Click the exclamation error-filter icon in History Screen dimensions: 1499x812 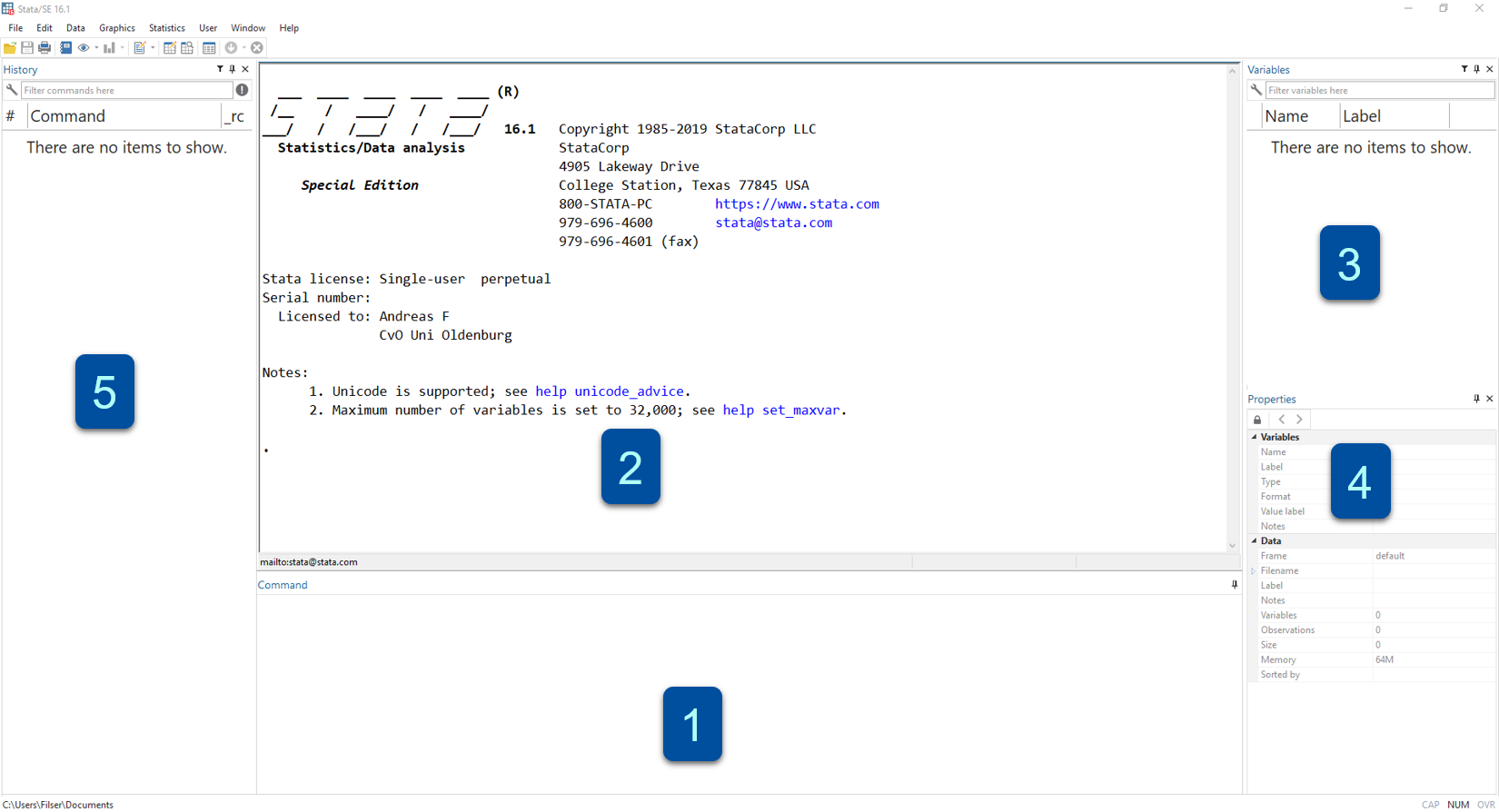pyautogui.click(x=242, y=90)
